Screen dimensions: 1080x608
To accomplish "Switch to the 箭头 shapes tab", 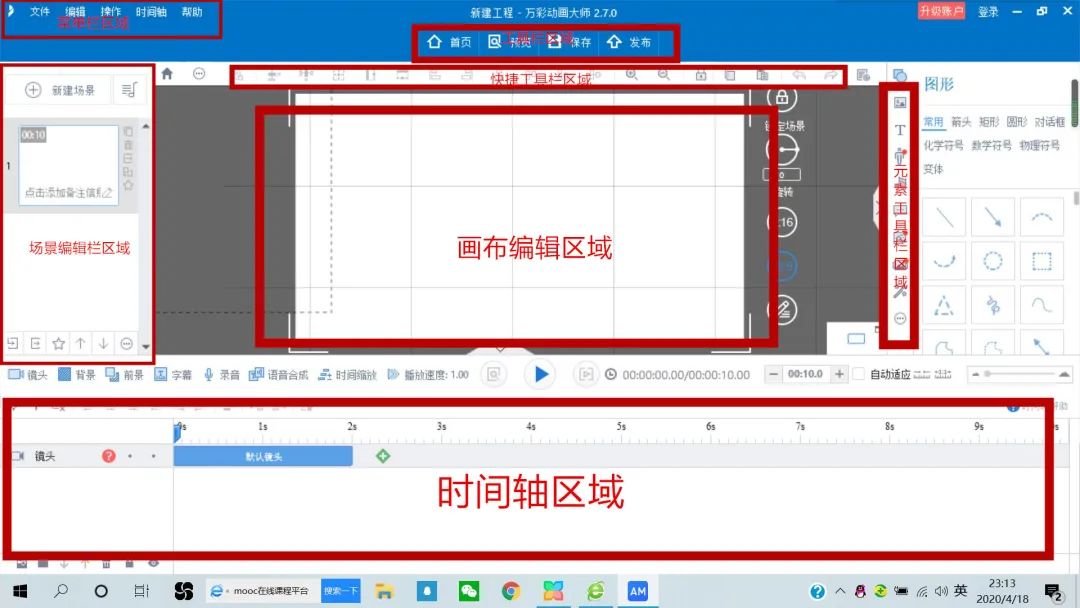I will (x=959, y=121).
